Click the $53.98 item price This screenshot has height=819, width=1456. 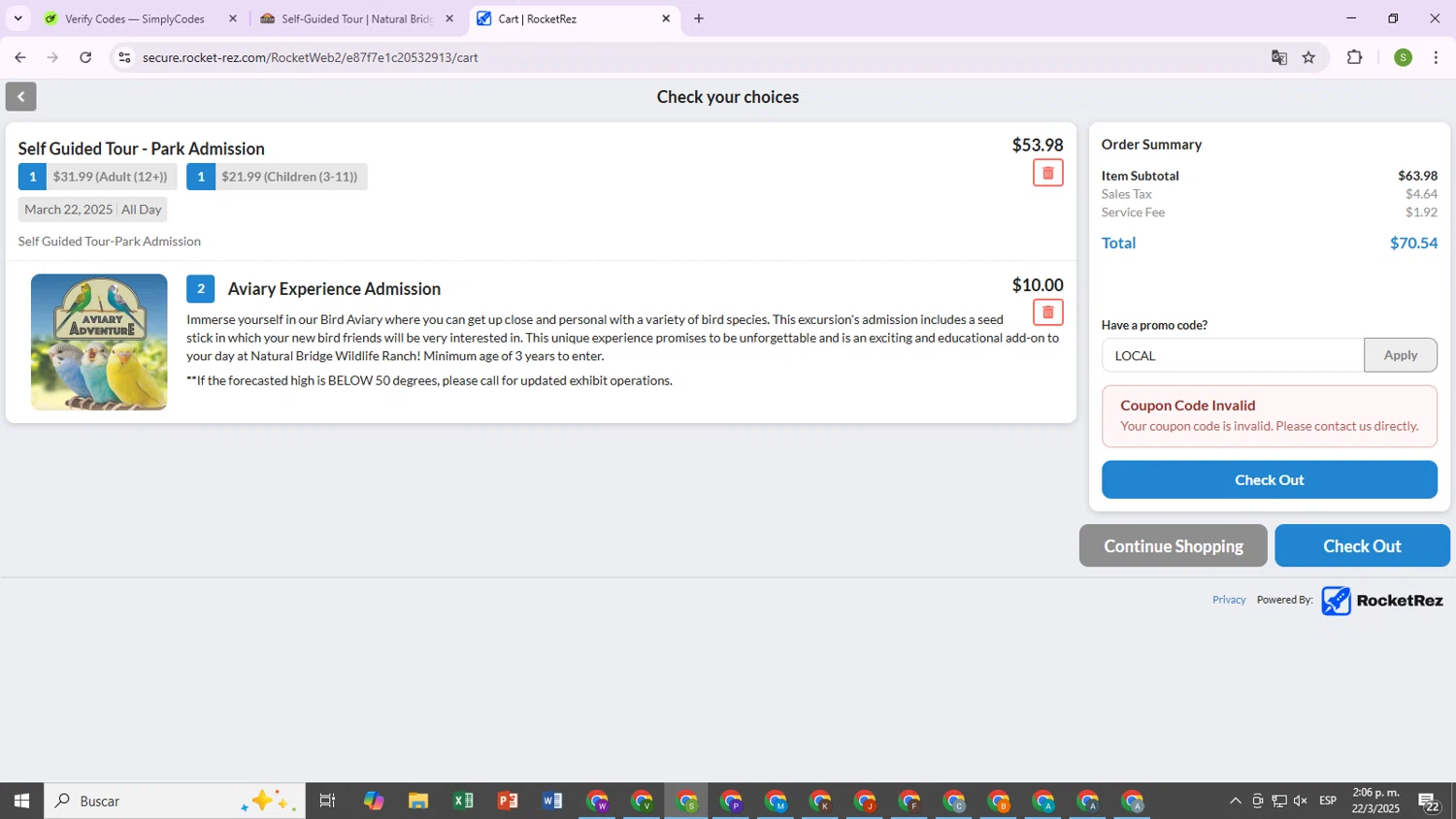[x=1038, y=145]
